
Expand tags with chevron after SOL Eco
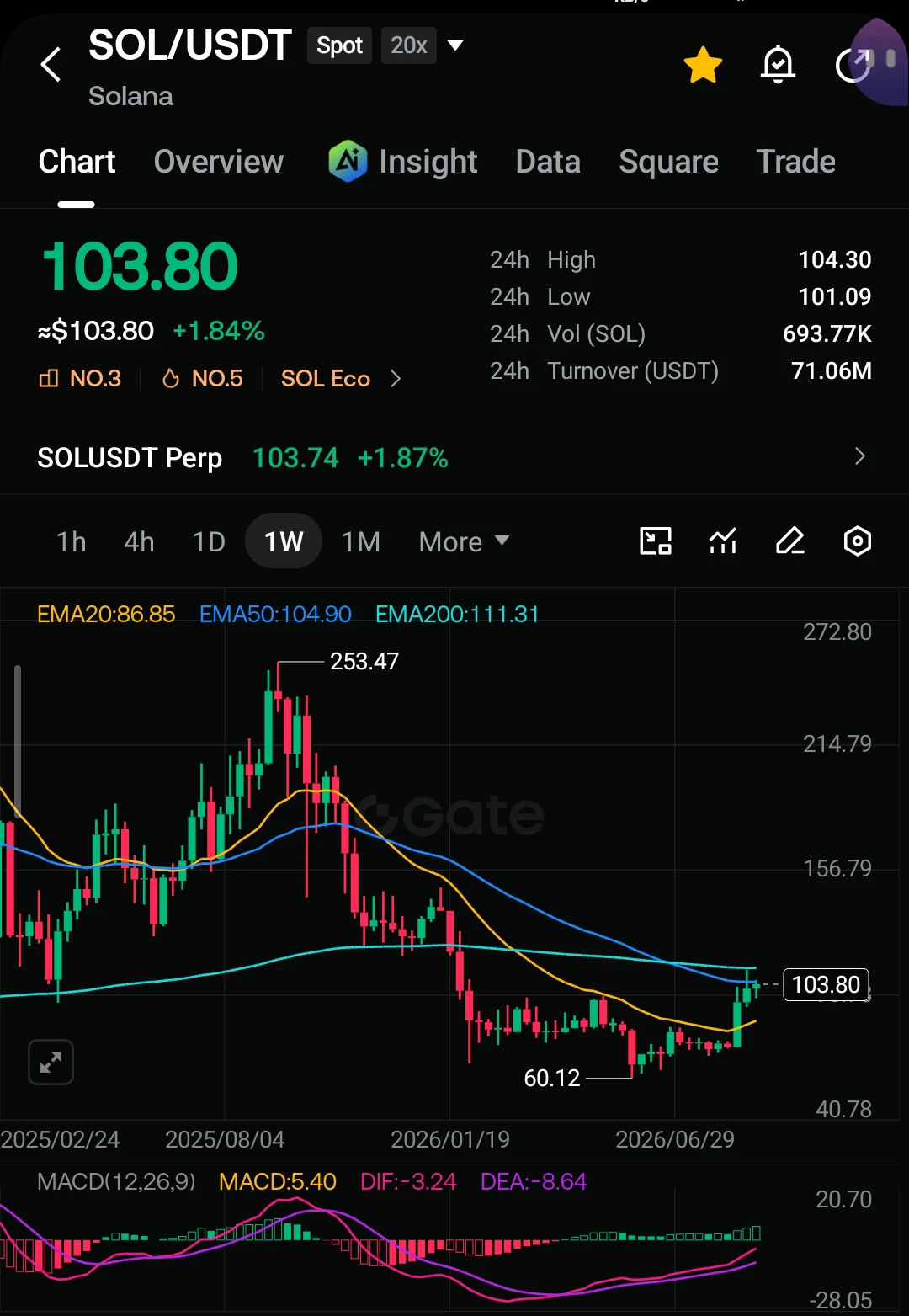[x=396, y=379]
